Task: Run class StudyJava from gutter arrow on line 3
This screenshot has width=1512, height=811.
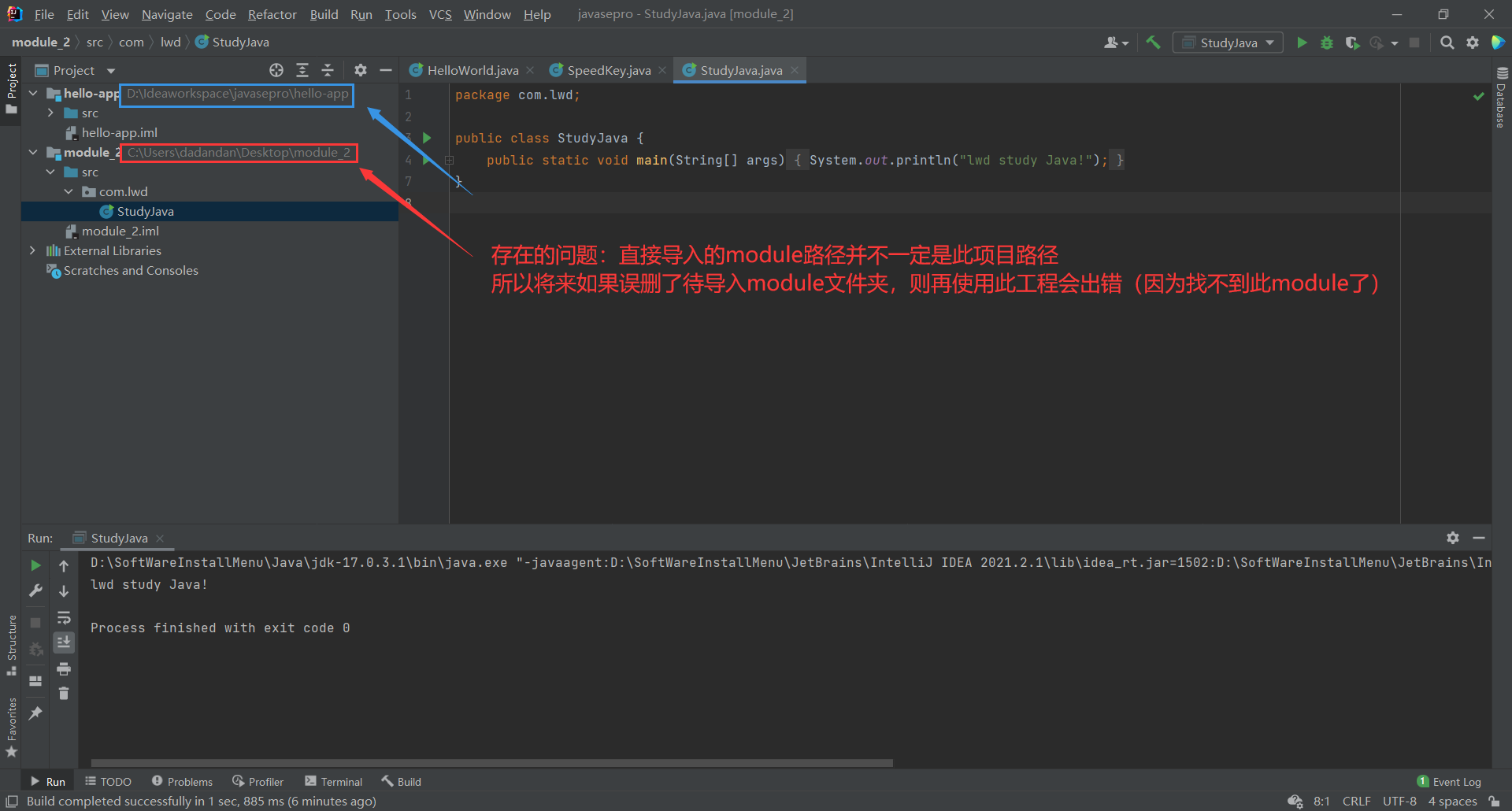Action: pyautogui.click(x=427, y=138)
